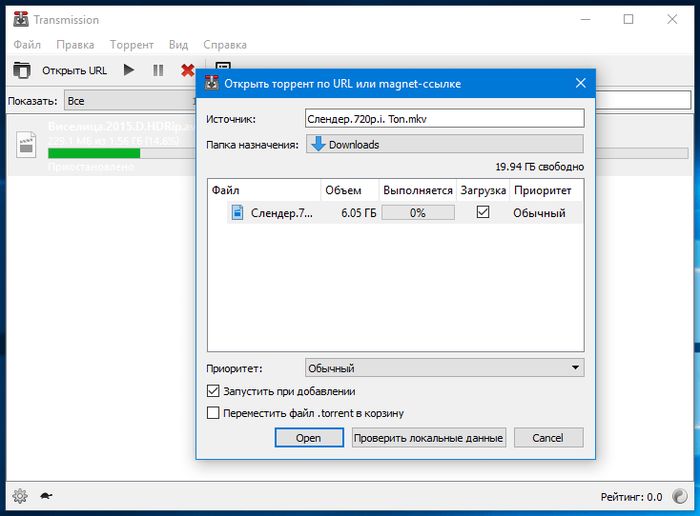
Task: Enable 'Переместить файл .torrent в корзину'
Action: (x=213, y=412)
